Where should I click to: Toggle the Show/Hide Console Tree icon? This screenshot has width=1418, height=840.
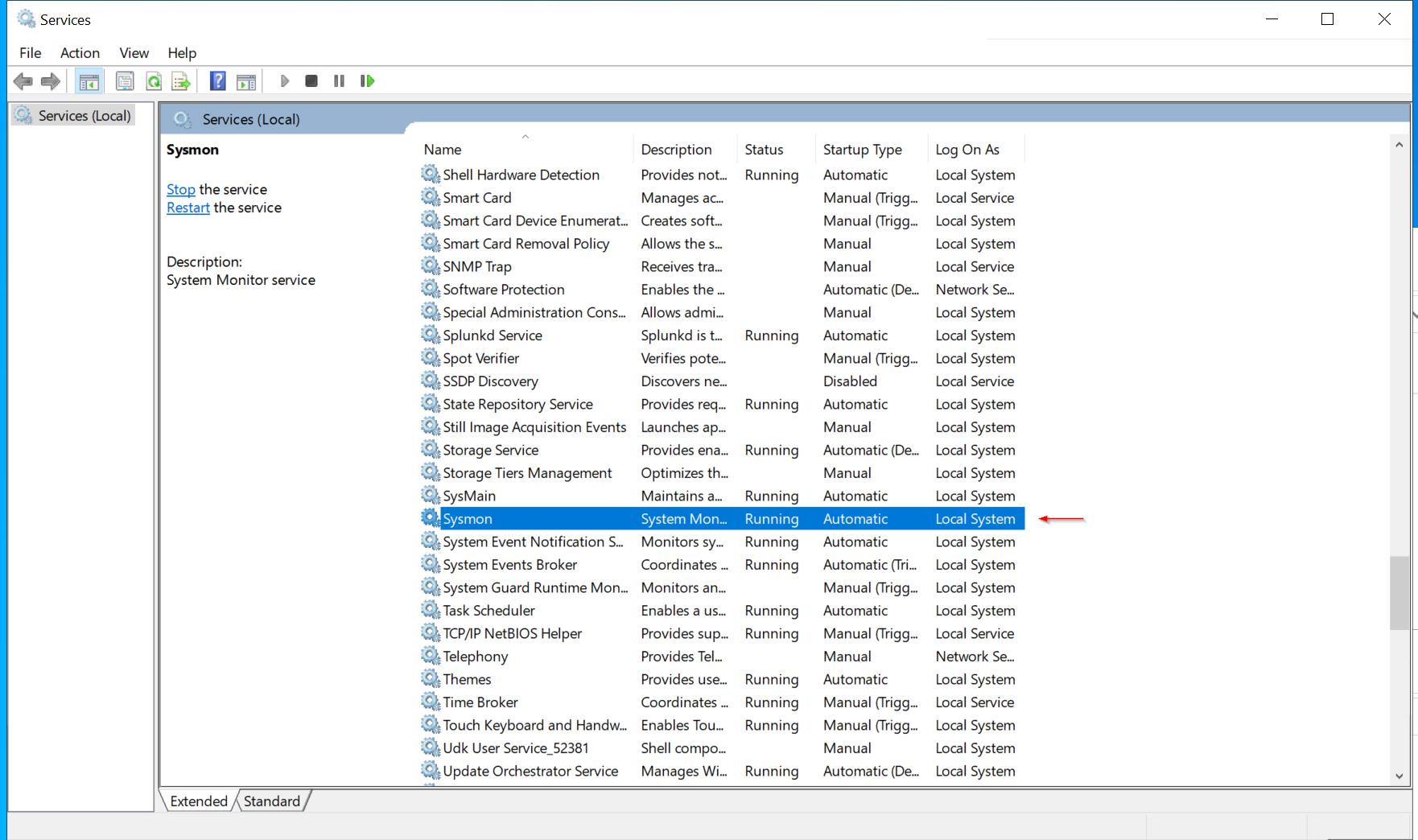[x=89, y=81]
